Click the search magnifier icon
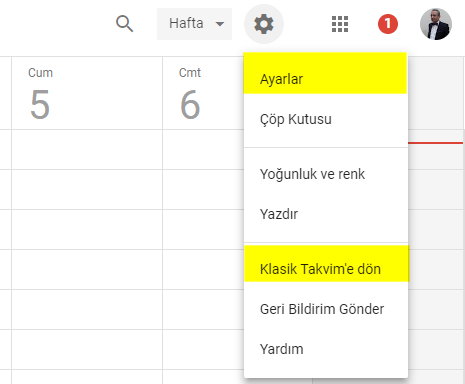Image resolution: width=465 pixels, height=384 pixels. (124, 24)
